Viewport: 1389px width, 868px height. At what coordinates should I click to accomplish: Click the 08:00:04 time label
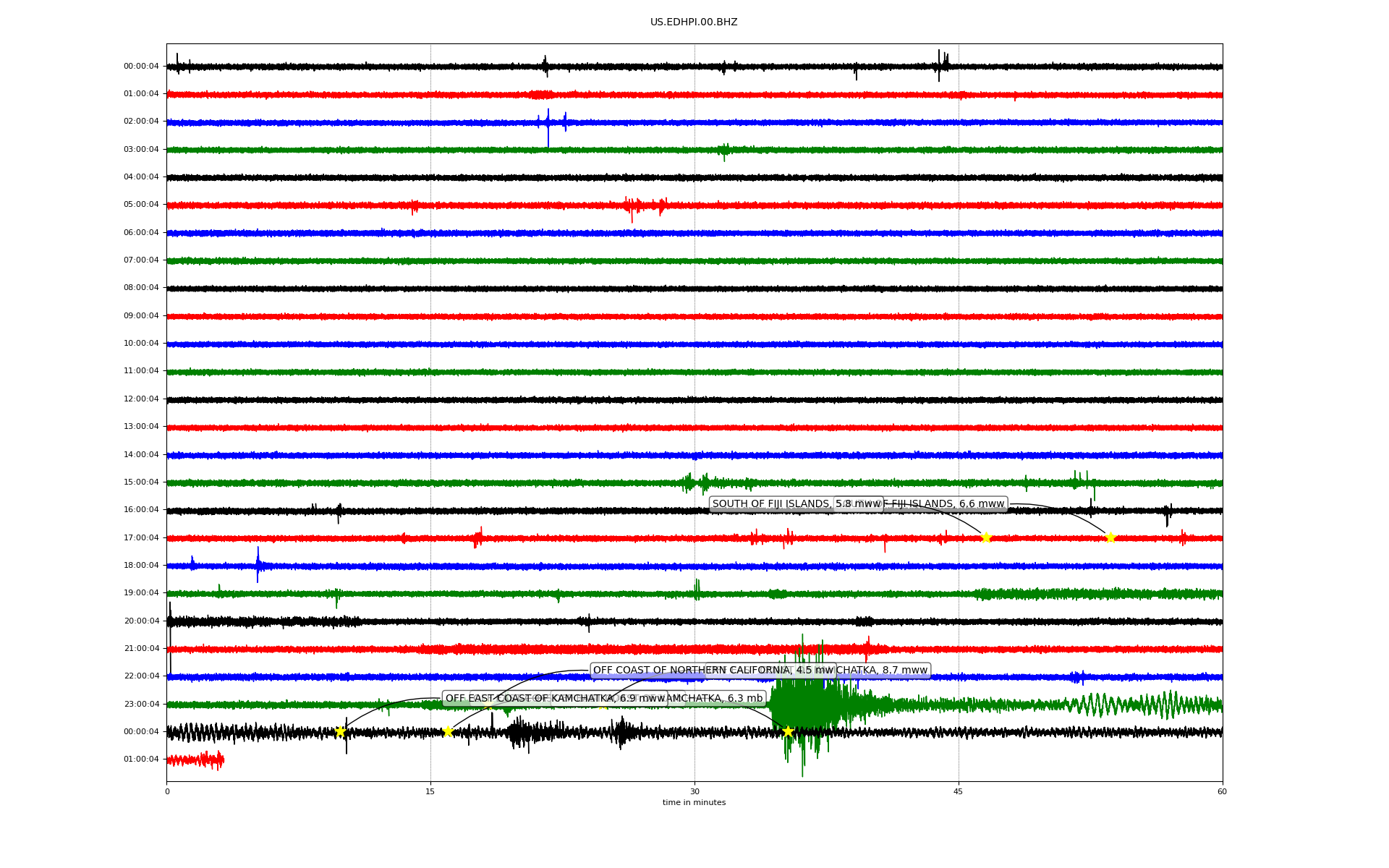tap(141, 288)
